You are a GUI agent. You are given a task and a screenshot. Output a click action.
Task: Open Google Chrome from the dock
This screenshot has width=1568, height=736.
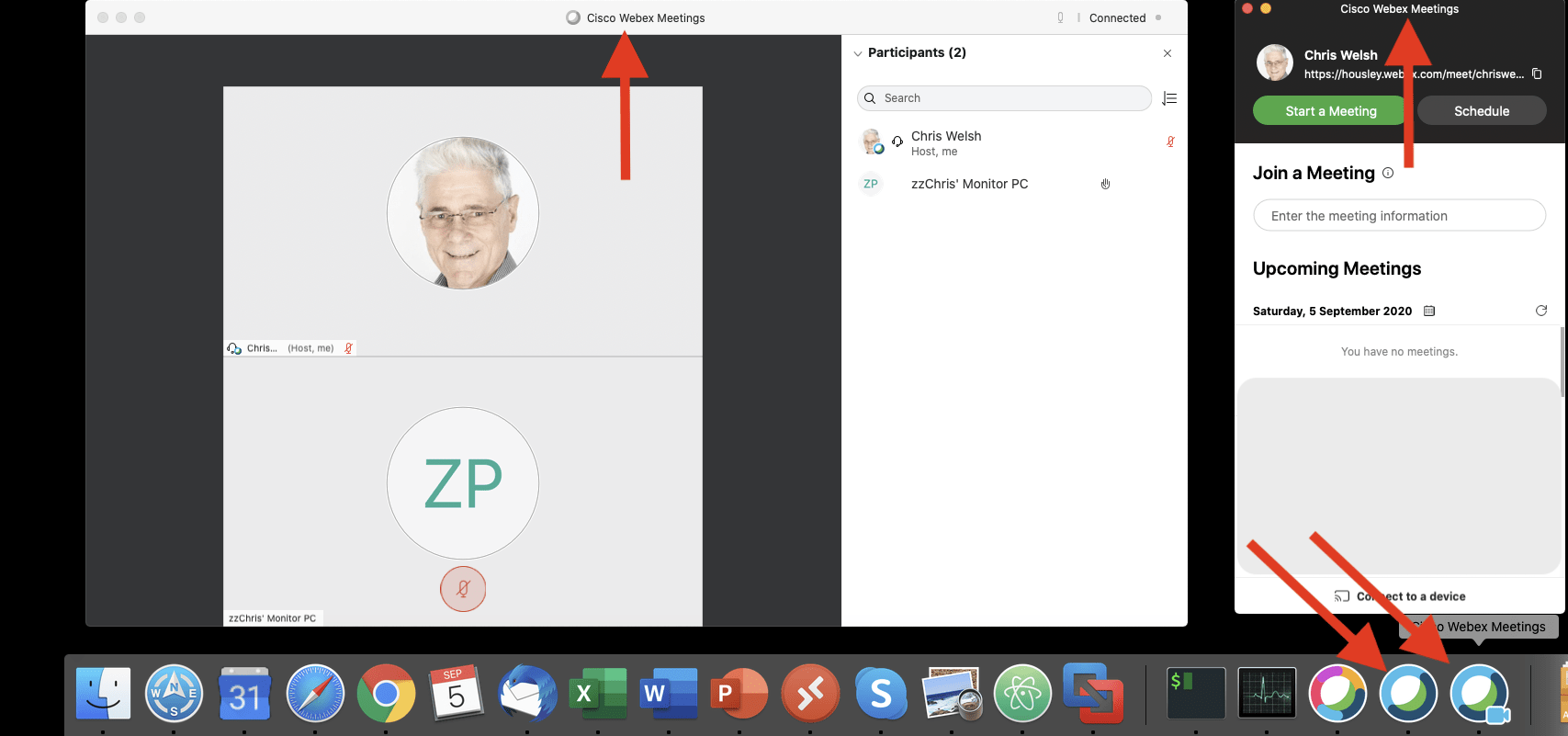[x=386, y=693]
